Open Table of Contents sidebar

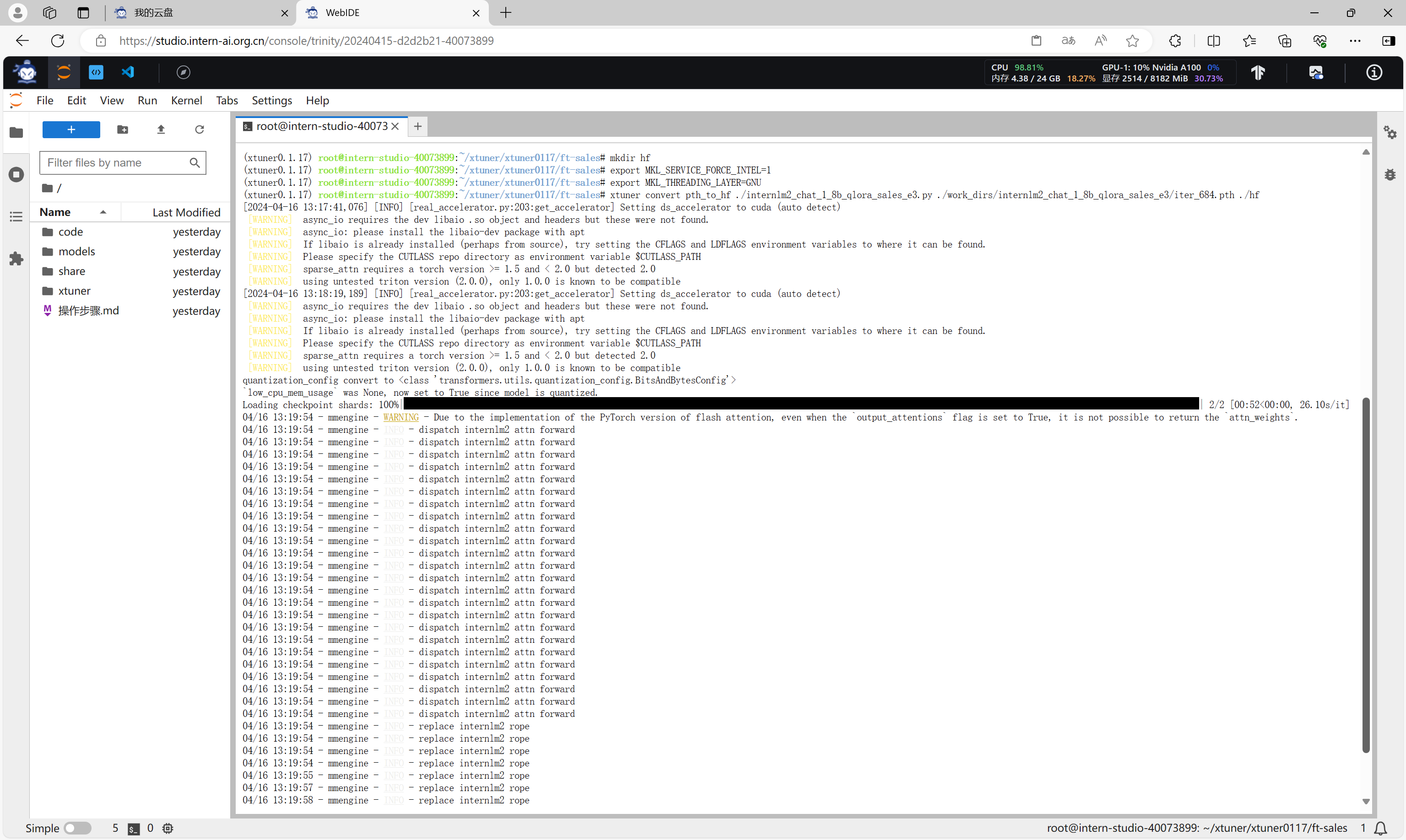[x=16, y=217]
